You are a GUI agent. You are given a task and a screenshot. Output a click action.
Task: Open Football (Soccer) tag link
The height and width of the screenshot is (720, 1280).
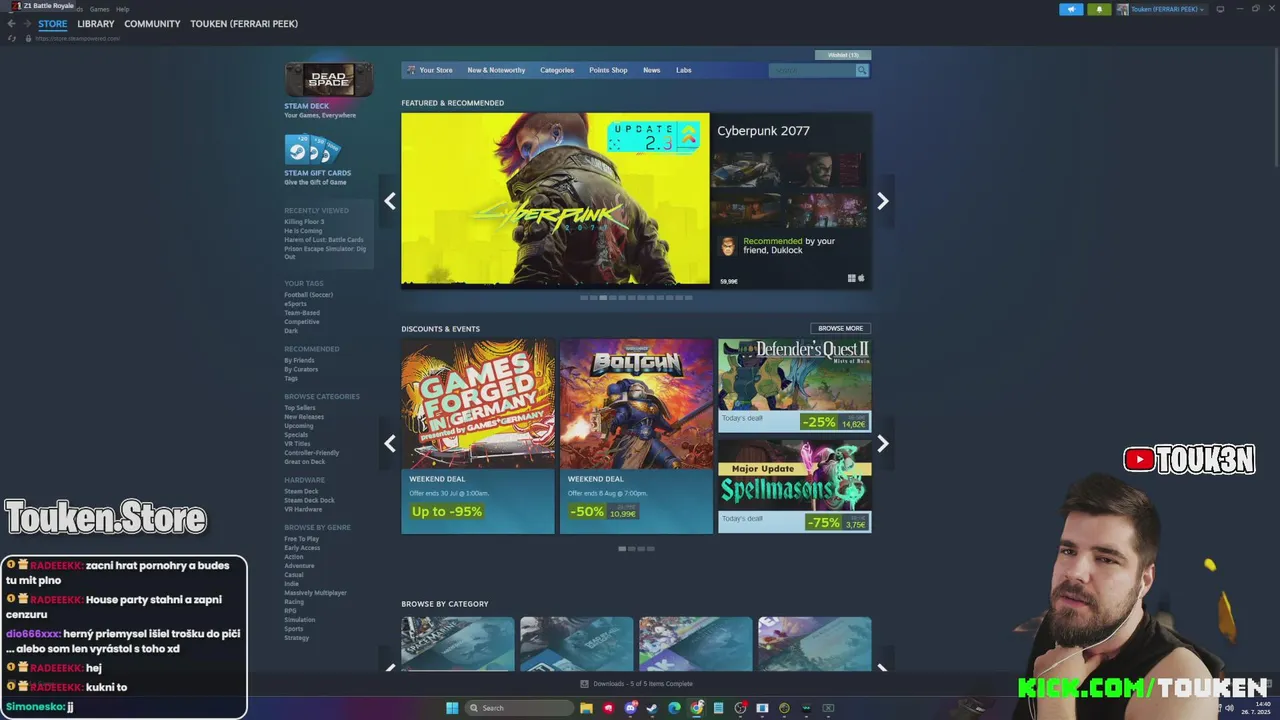(308, 295)
